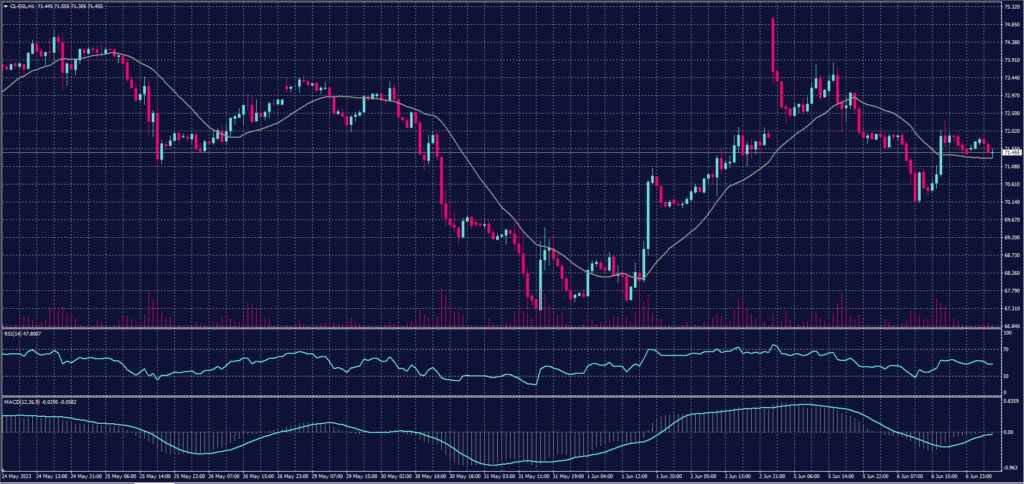Click the divider between RSI and MACD panels
Viewport: 1024px width, 484px height.
[500, 396]
